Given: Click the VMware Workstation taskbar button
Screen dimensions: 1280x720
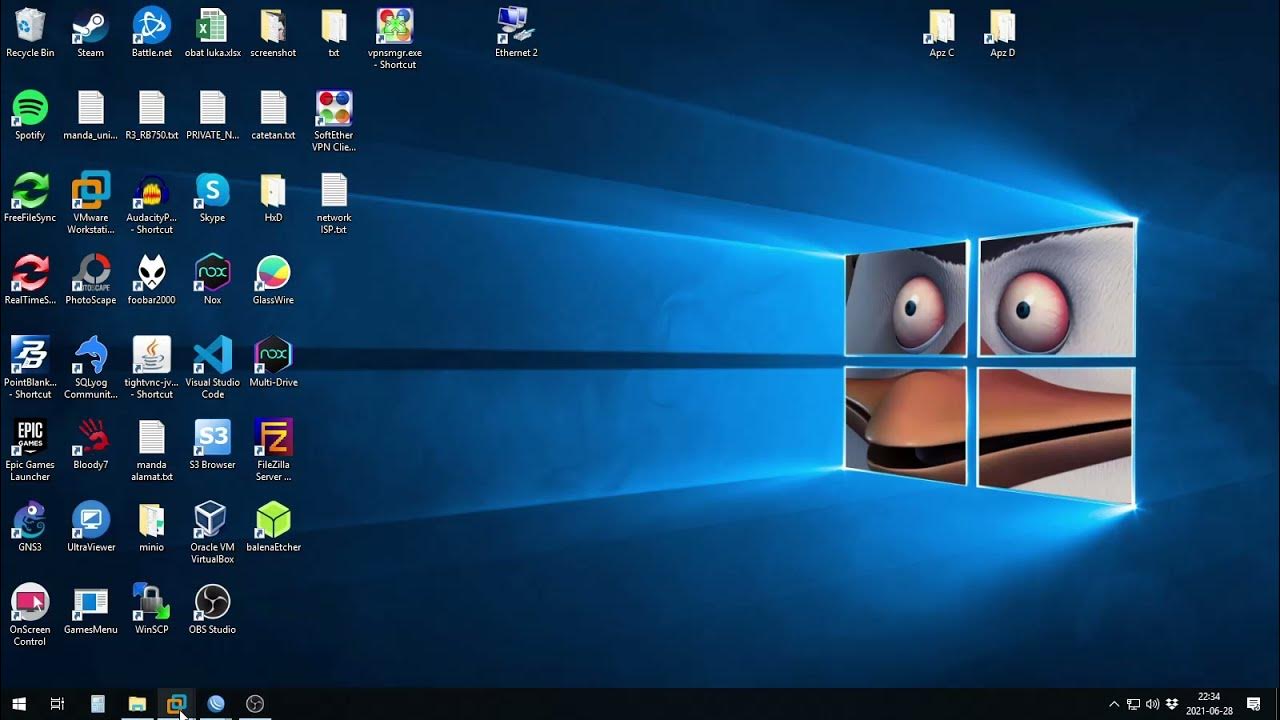Looking at the screenshot, I should click(176, 704).
